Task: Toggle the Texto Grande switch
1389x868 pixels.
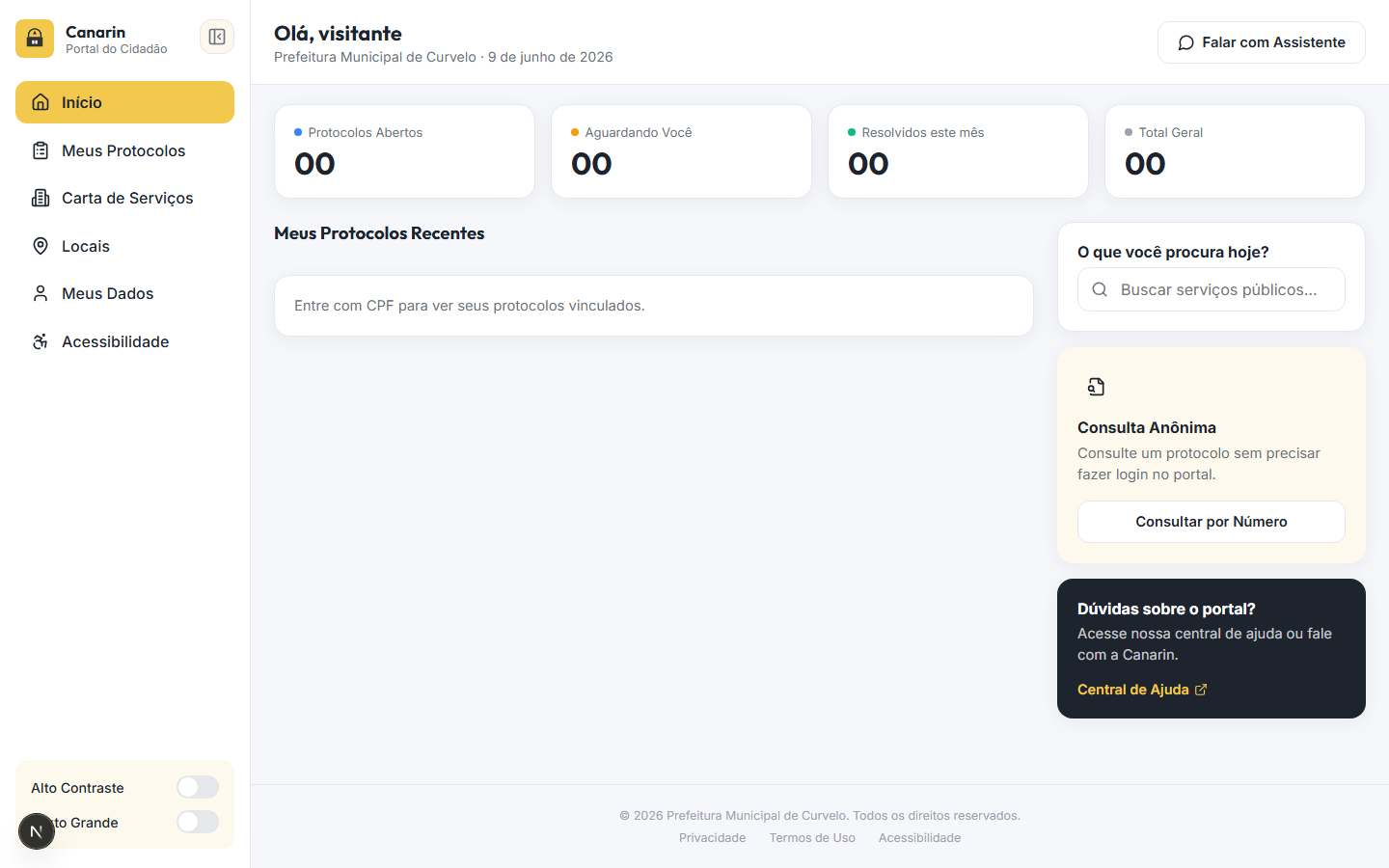Action: 198,822
